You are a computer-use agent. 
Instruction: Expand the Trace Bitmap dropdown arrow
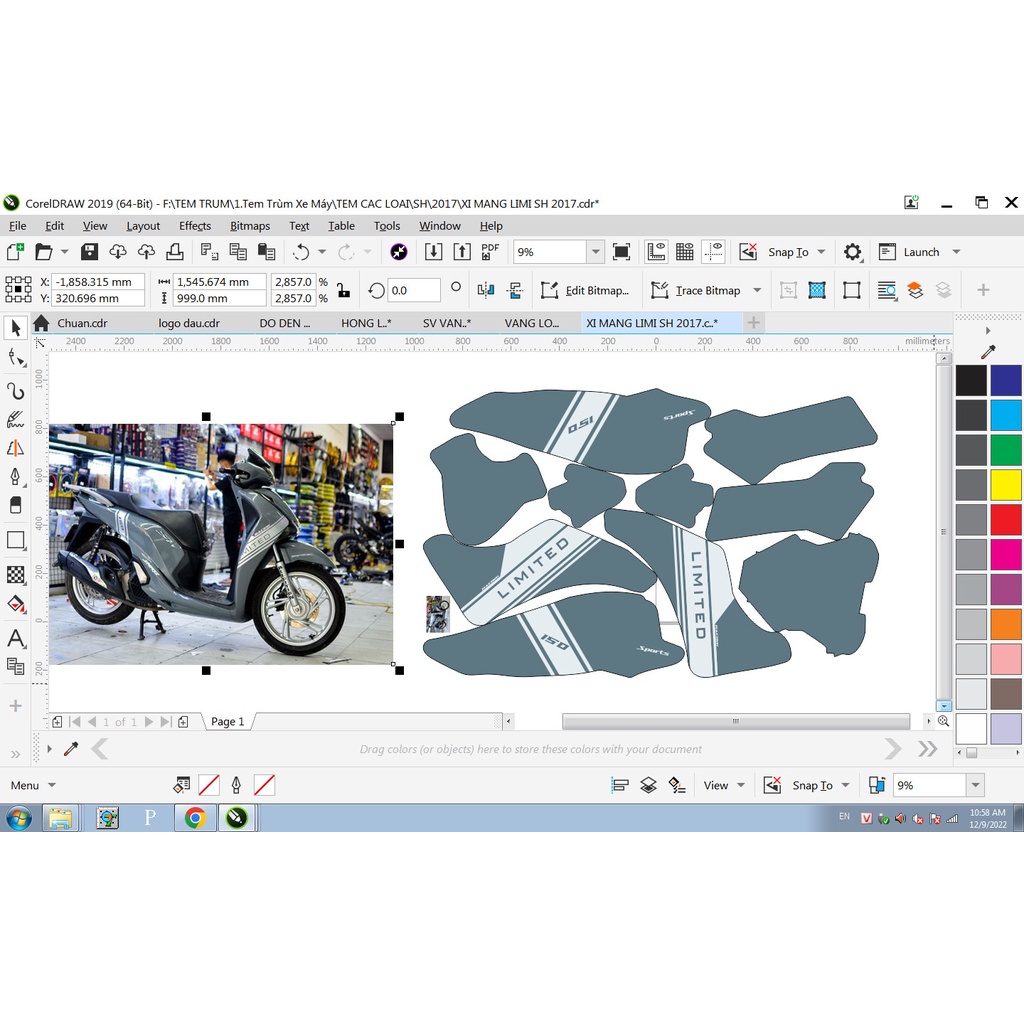(x=758, y=291)
